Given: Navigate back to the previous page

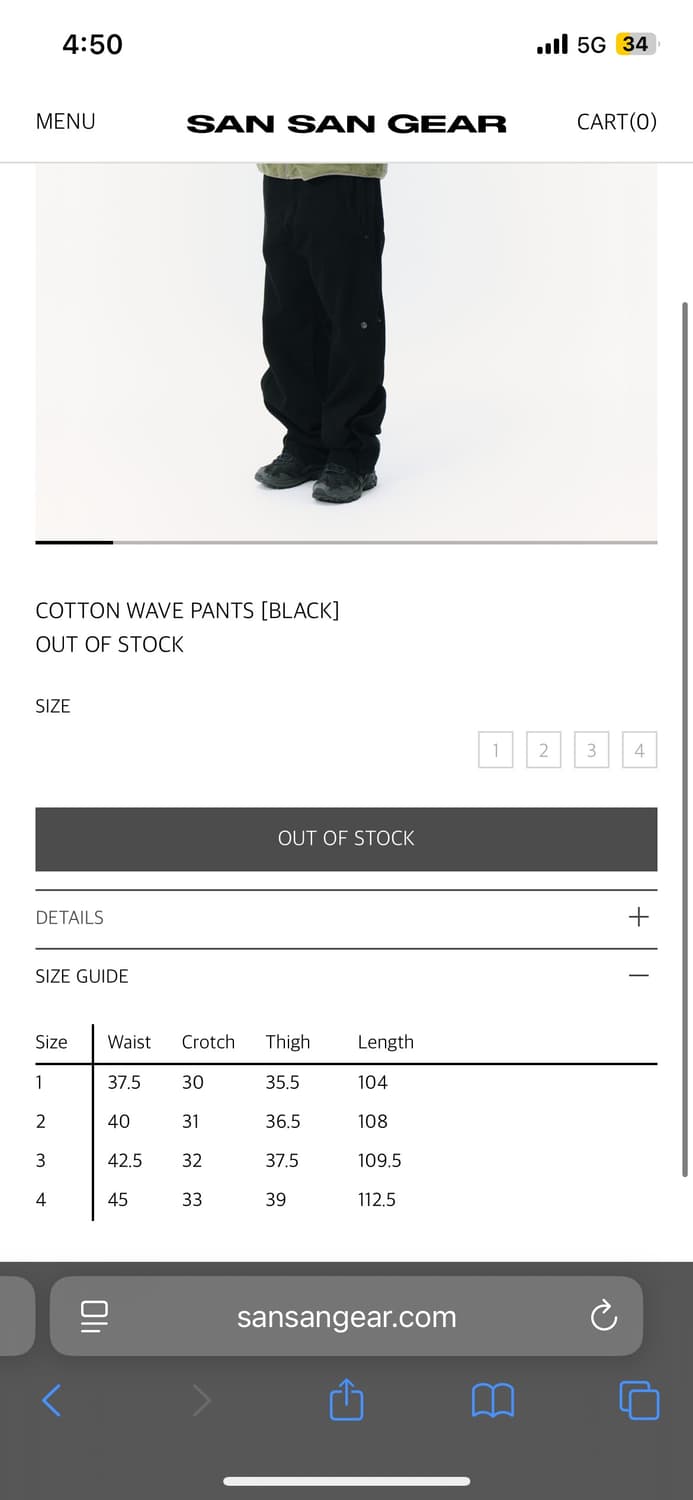Looking at the screenshot, I should (52, 1401).
